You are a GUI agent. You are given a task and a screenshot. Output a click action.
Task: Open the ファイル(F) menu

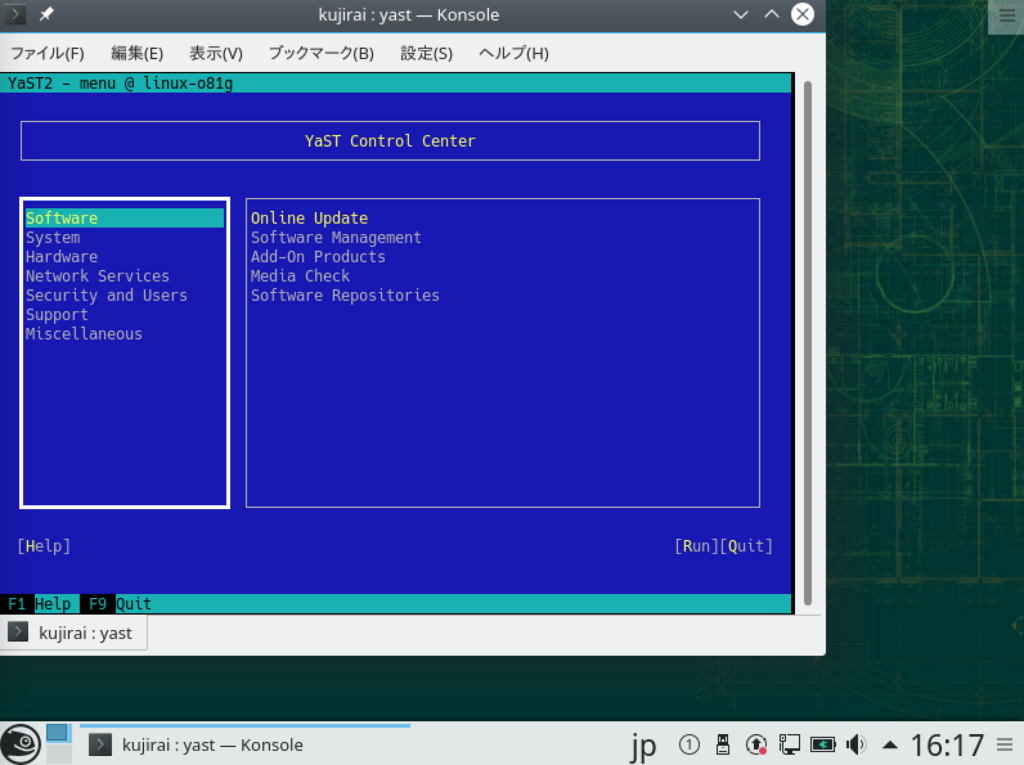tap(47, 53)
